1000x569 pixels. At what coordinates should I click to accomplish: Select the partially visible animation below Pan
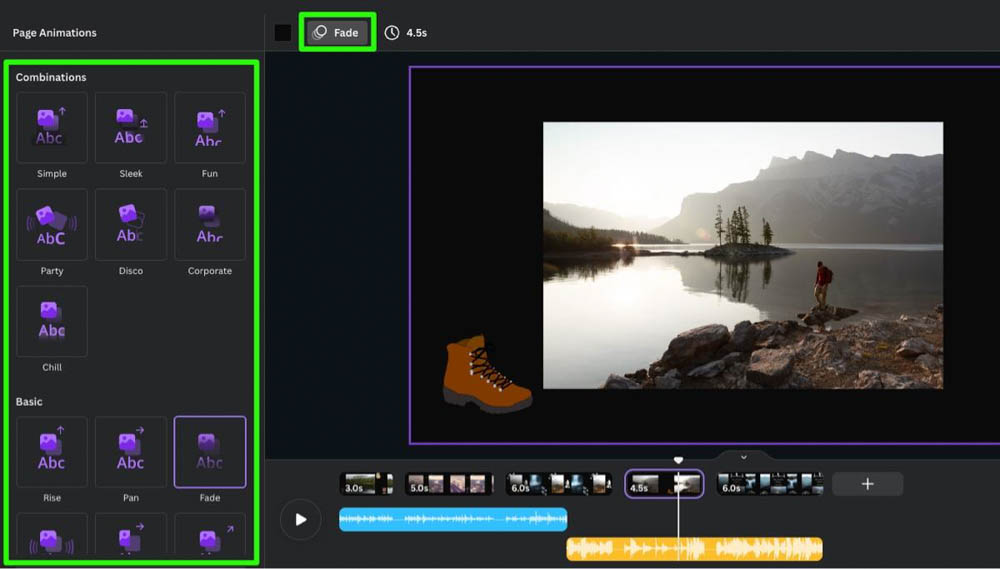click(x=131, y=534)
